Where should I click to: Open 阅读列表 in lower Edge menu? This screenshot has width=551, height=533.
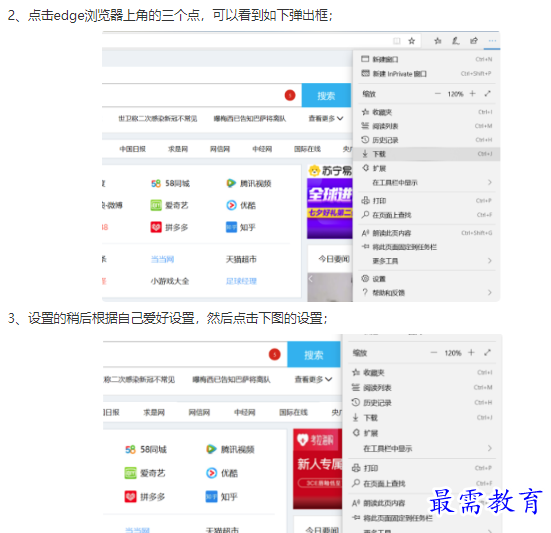pyautogui.click(x=422, y=388)
